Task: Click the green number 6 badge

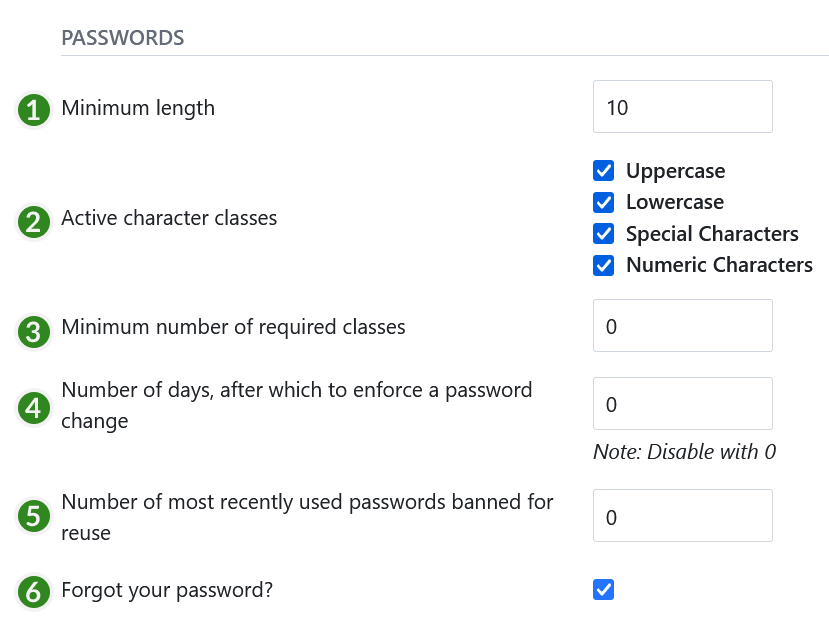Action: [x=34, y=592]
